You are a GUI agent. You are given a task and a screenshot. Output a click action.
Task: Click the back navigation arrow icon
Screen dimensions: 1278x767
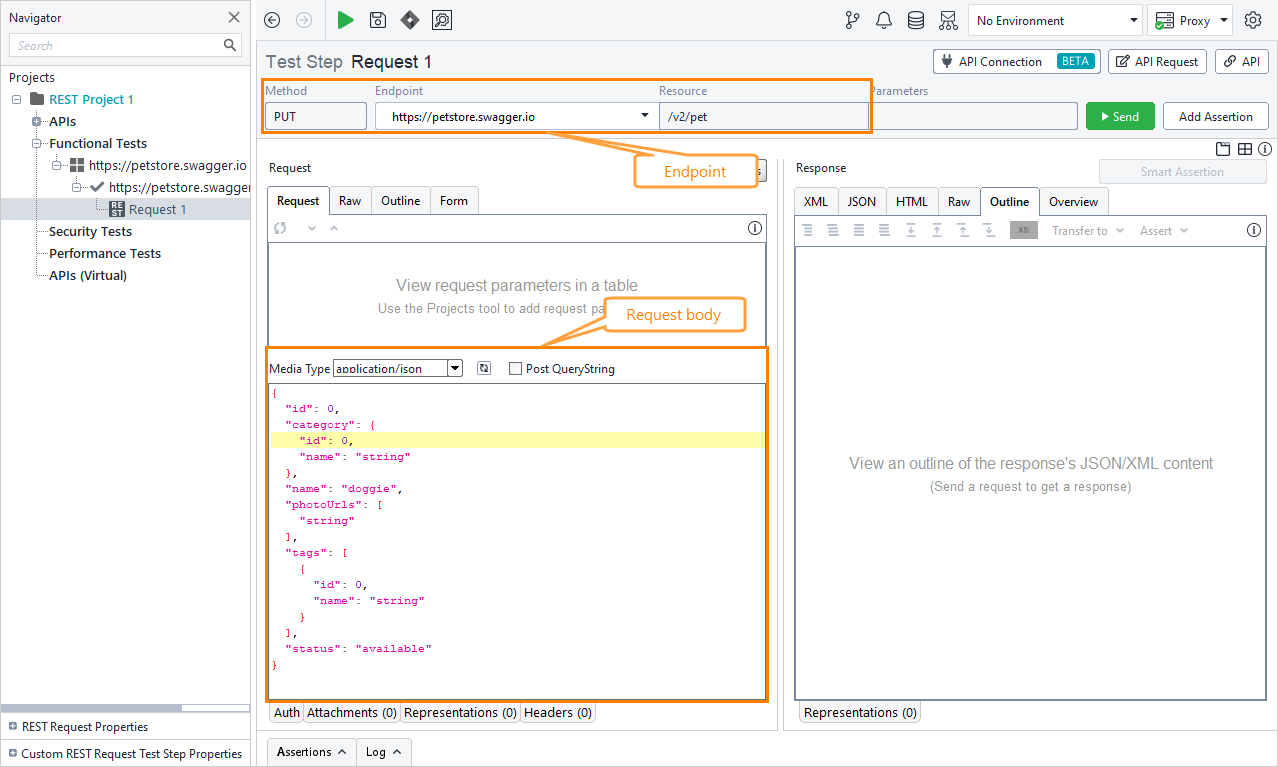tap(271, 20)
